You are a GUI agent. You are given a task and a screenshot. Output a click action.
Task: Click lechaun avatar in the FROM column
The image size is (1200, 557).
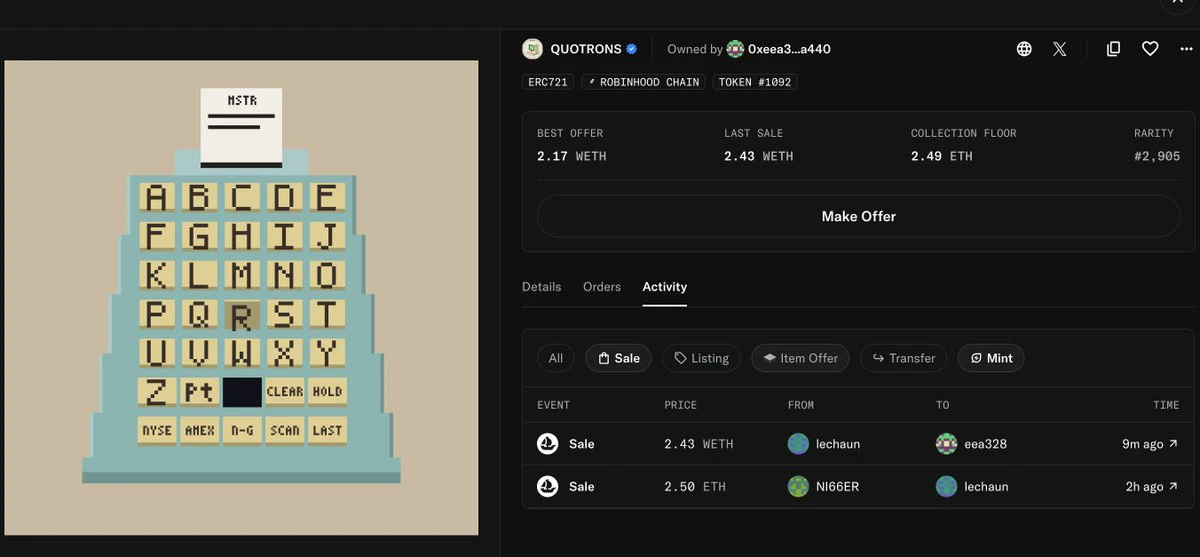coord(798,444)
